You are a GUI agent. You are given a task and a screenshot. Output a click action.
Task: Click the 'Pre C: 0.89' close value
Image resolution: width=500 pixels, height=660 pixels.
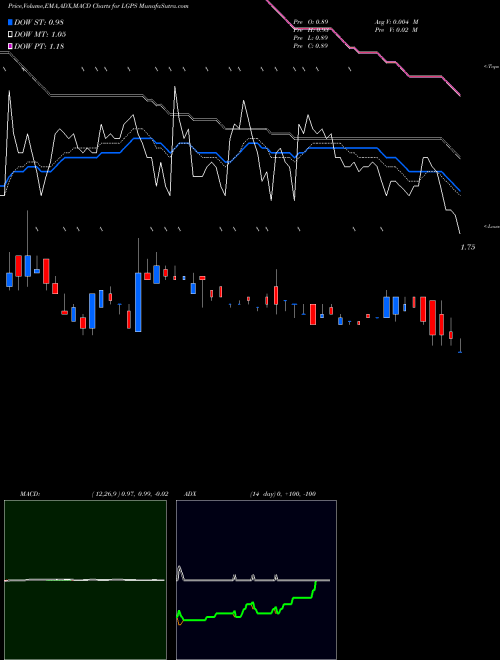[x=311, y=46]
